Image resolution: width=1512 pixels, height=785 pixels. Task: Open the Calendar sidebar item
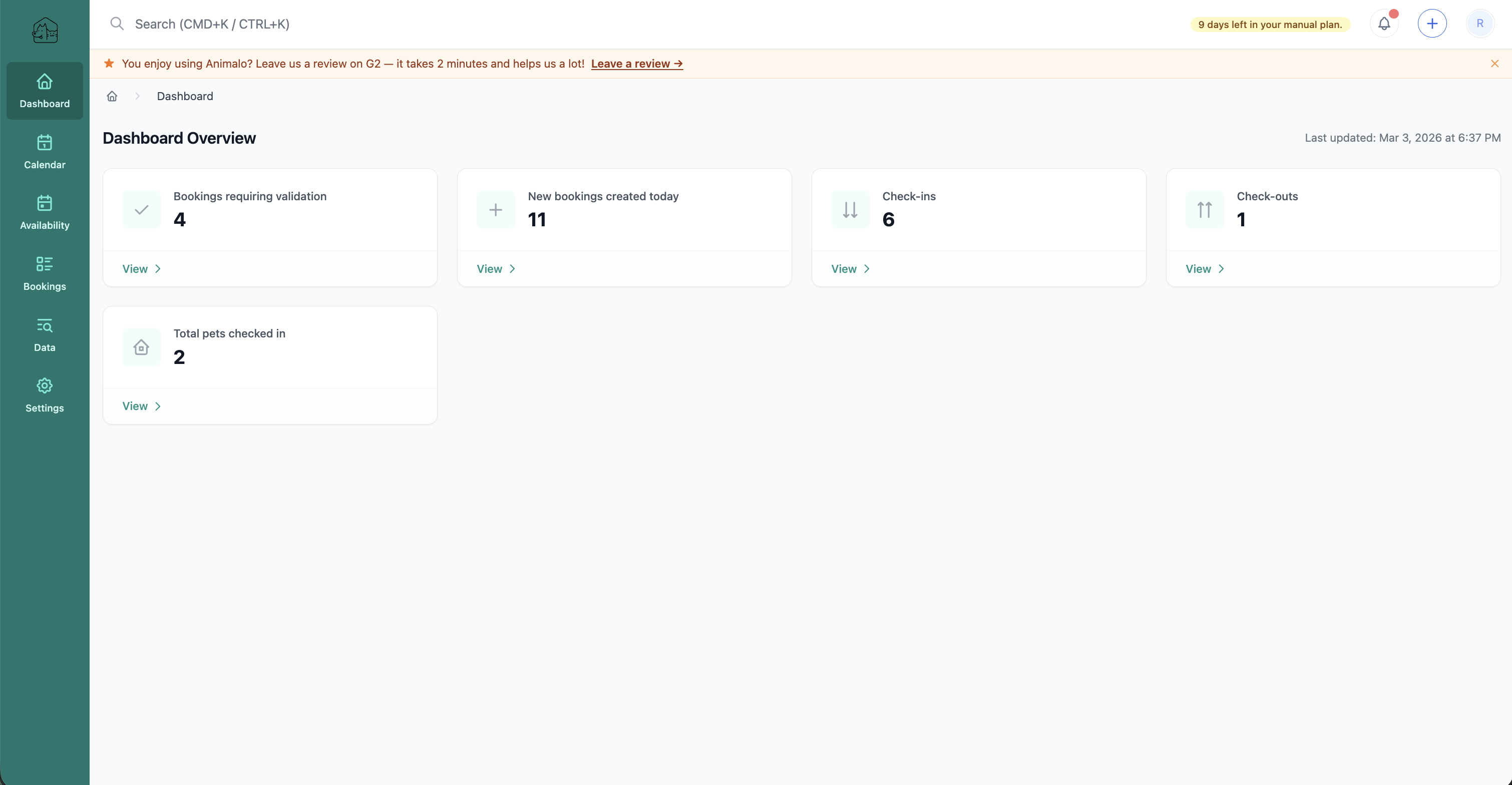point(45,152)
